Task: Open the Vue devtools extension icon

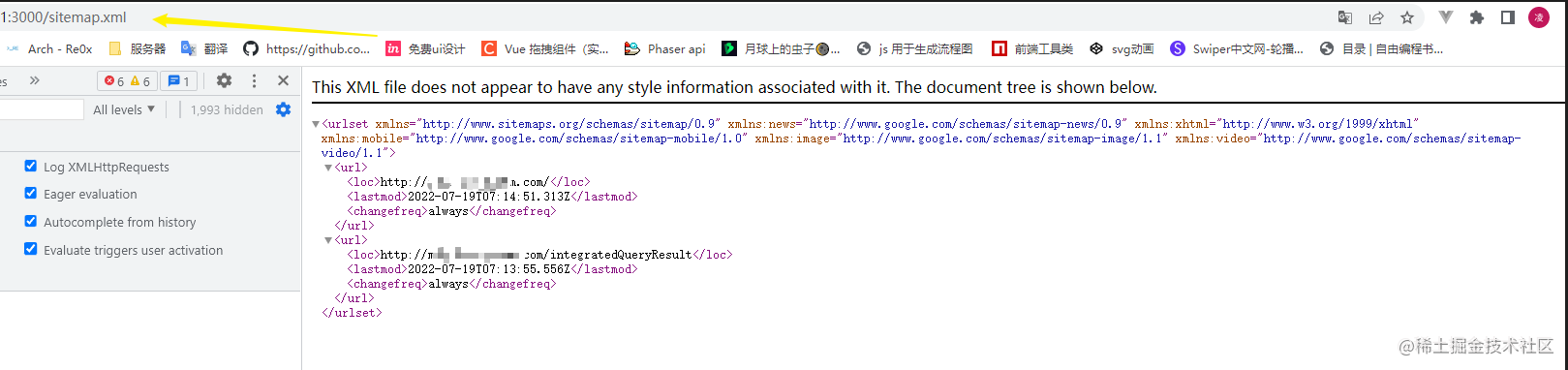Action: 1446,17
